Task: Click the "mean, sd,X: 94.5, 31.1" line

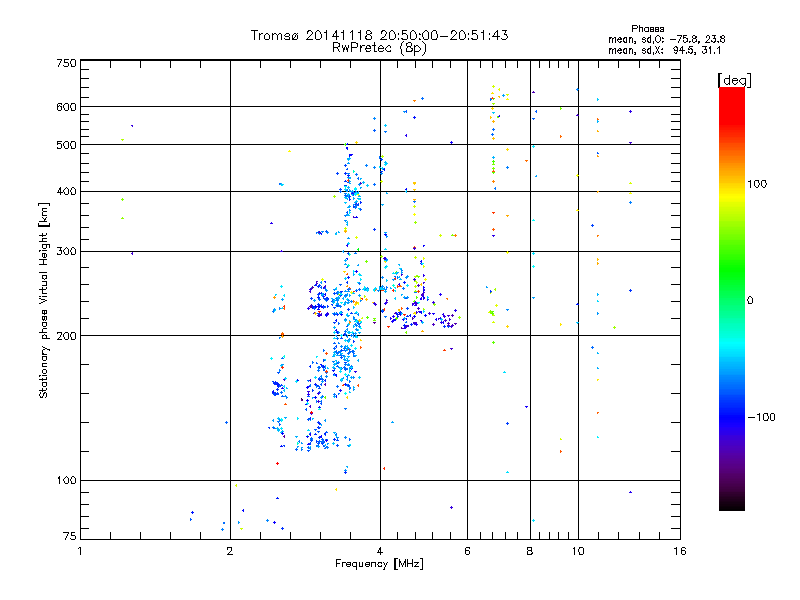Action: (664, 50)
